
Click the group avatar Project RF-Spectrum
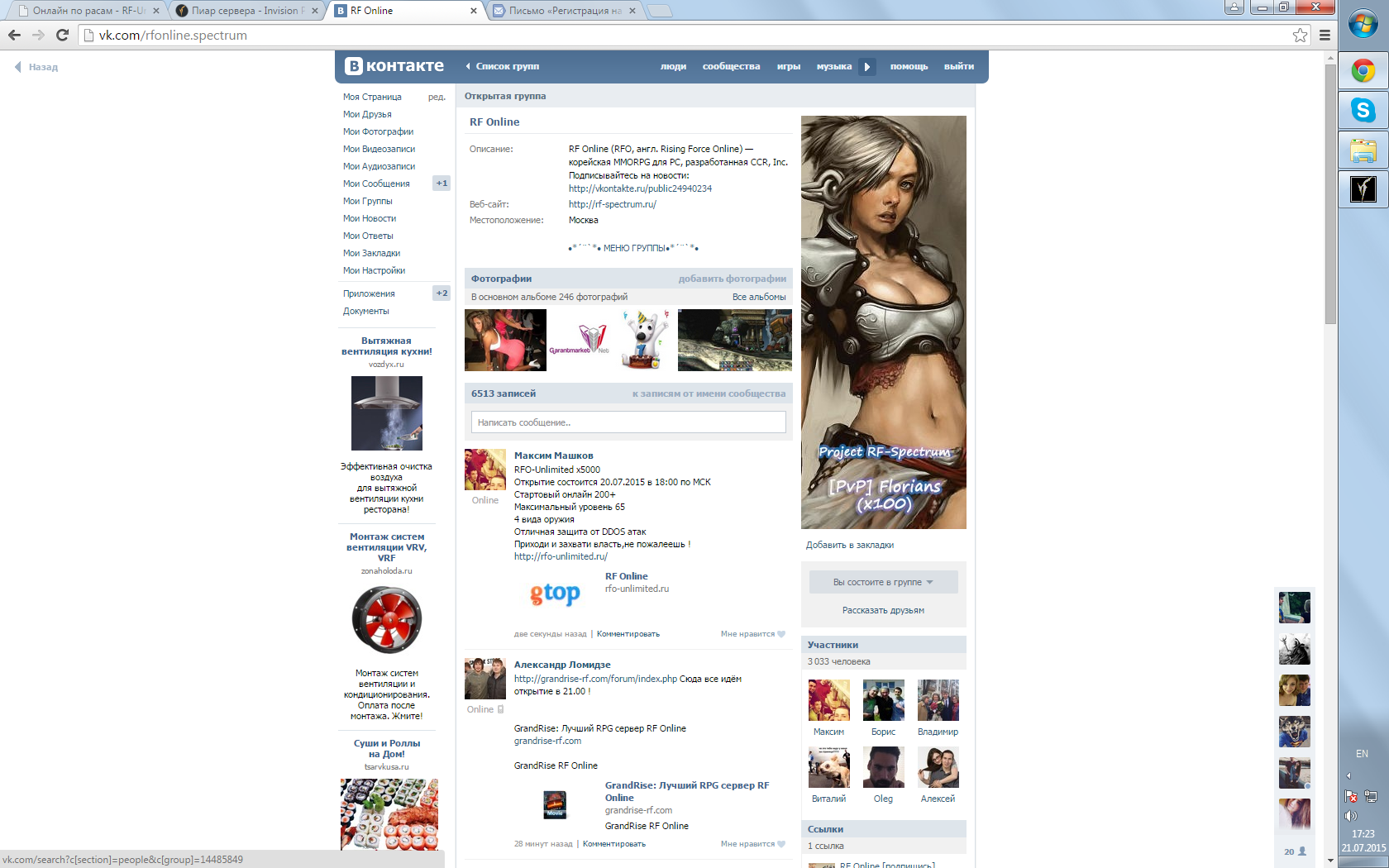point(883,322)
